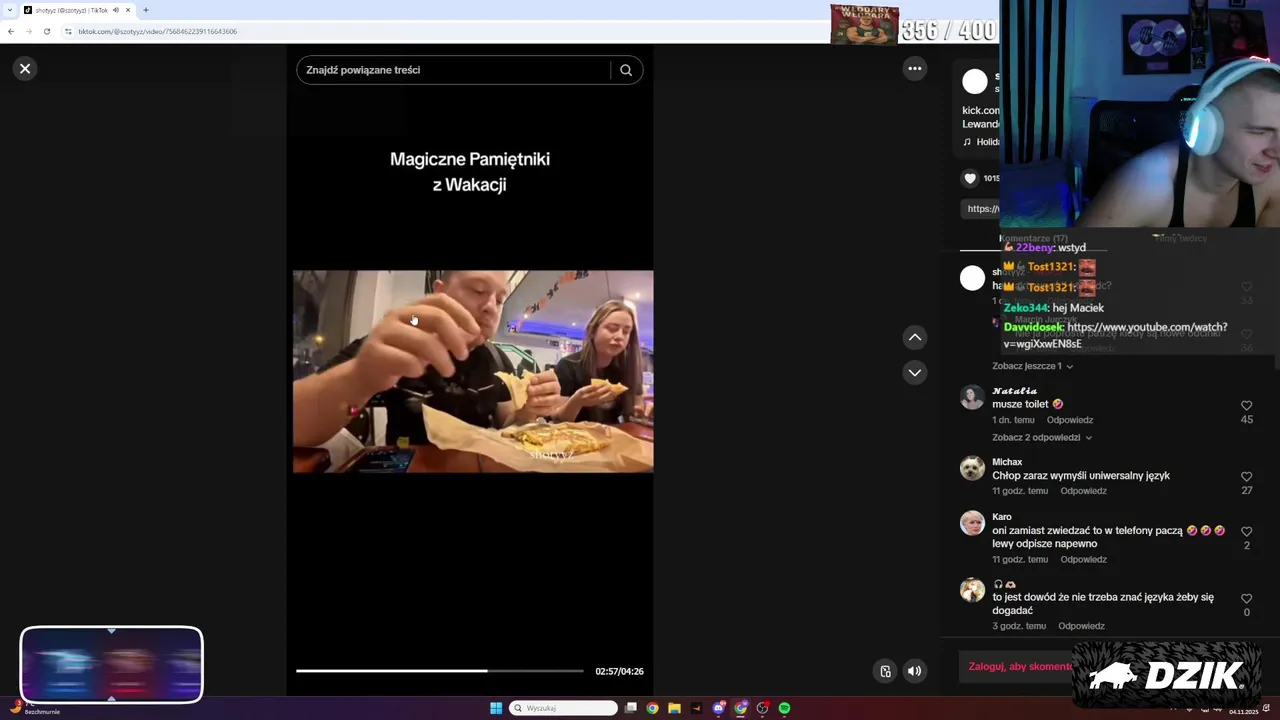
Task: Click the copy-link https field
Action: [x=982, y=208]
